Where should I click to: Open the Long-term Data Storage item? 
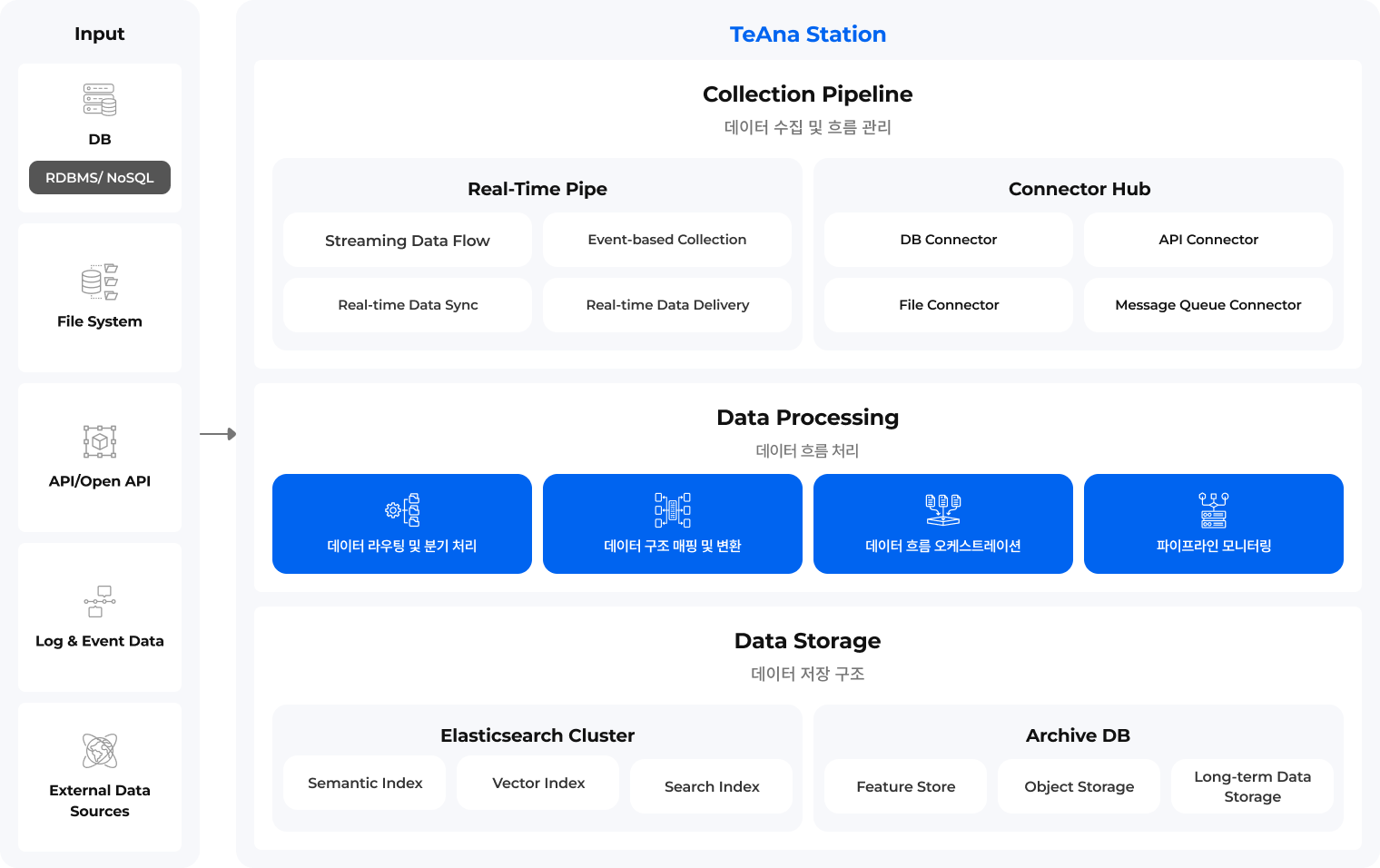coord(1252,786)
